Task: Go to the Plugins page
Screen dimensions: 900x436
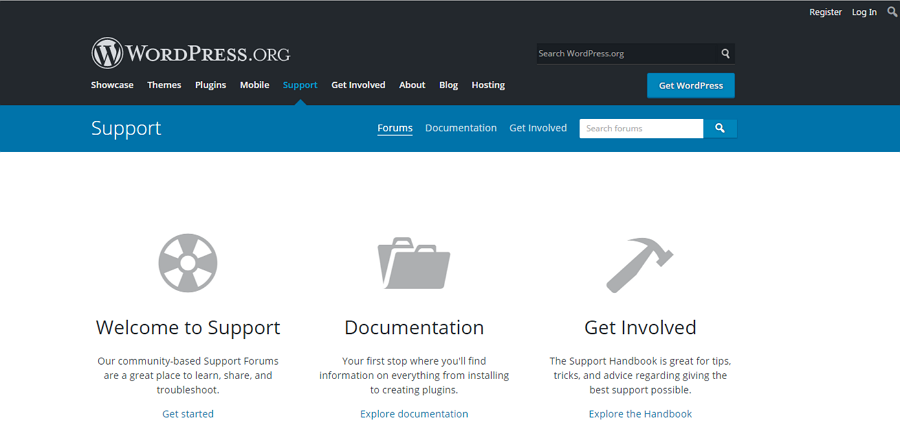Action: click(211, 85)
